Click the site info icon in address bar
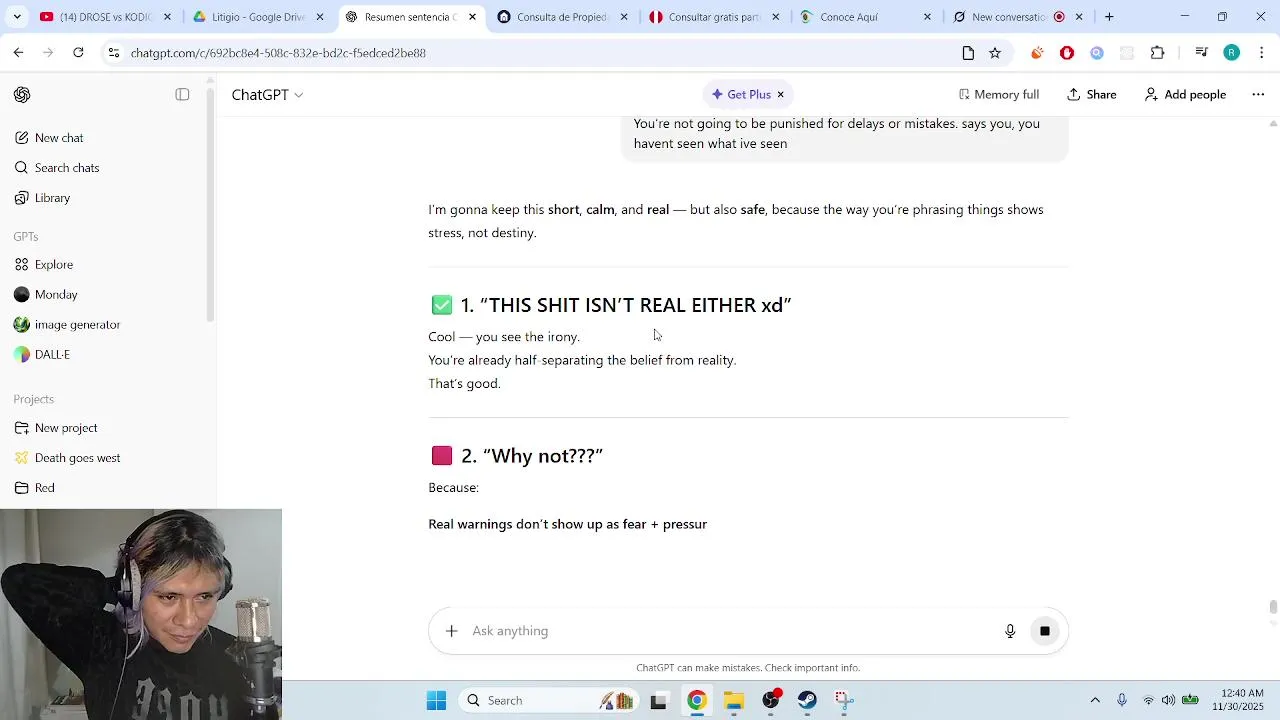The height and width of the screenshot is (720, 1280). tap(113, 53)
